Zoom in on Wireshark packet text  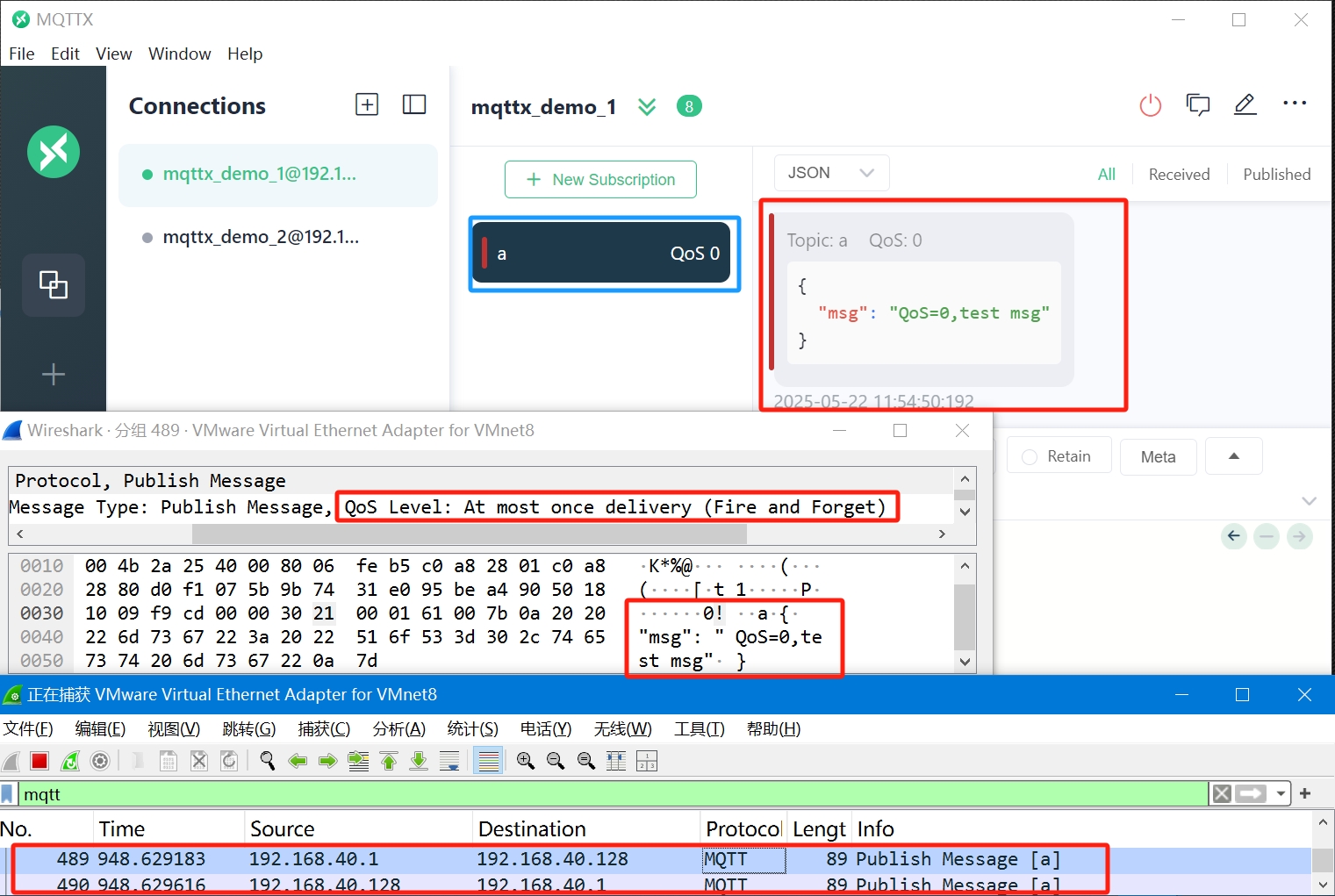tap(526, 761)
